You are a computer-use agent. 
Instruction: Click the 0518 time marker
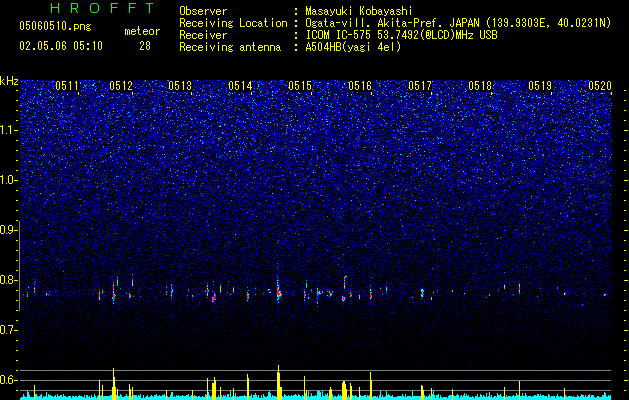pyautogui.click(x=480, y=86)
